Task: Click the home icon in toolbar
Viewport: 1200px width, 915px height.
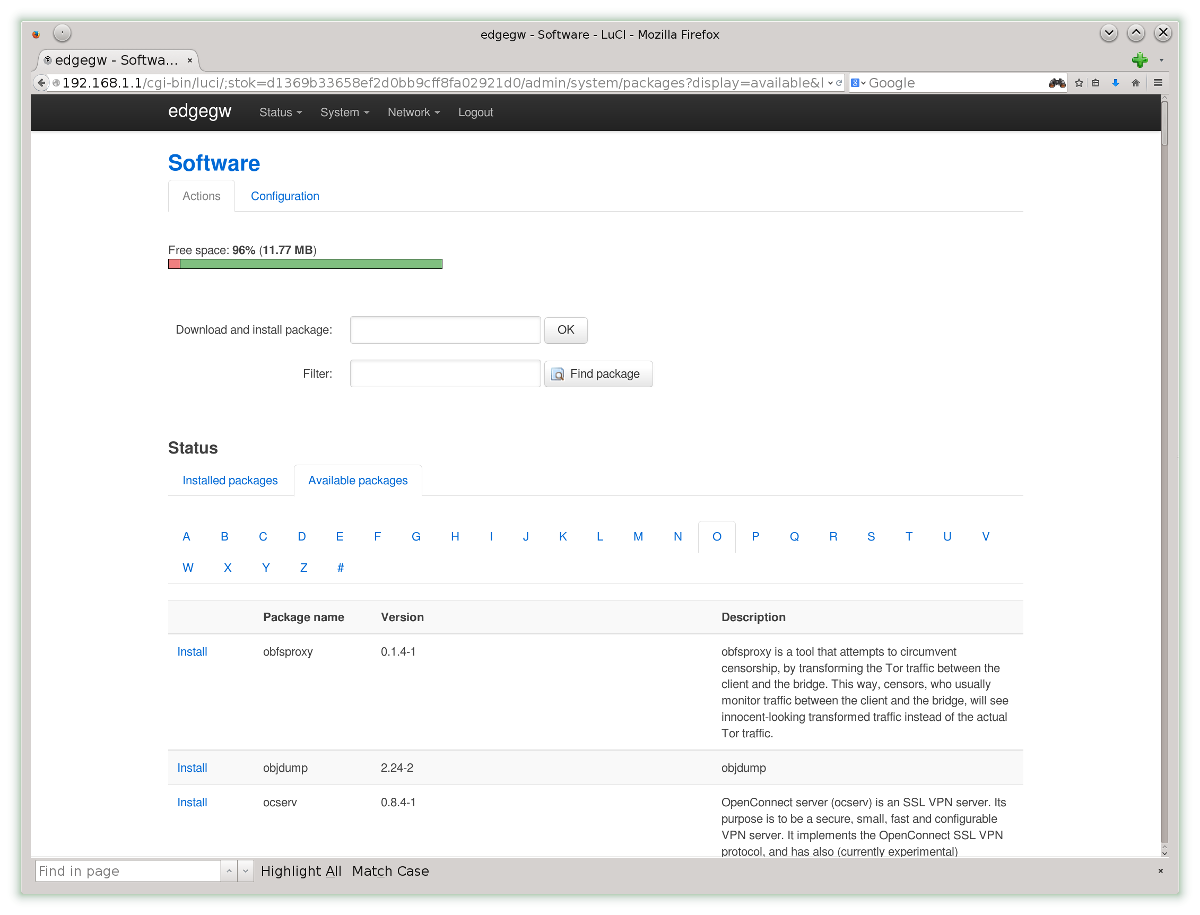Action: (1135, 83)
